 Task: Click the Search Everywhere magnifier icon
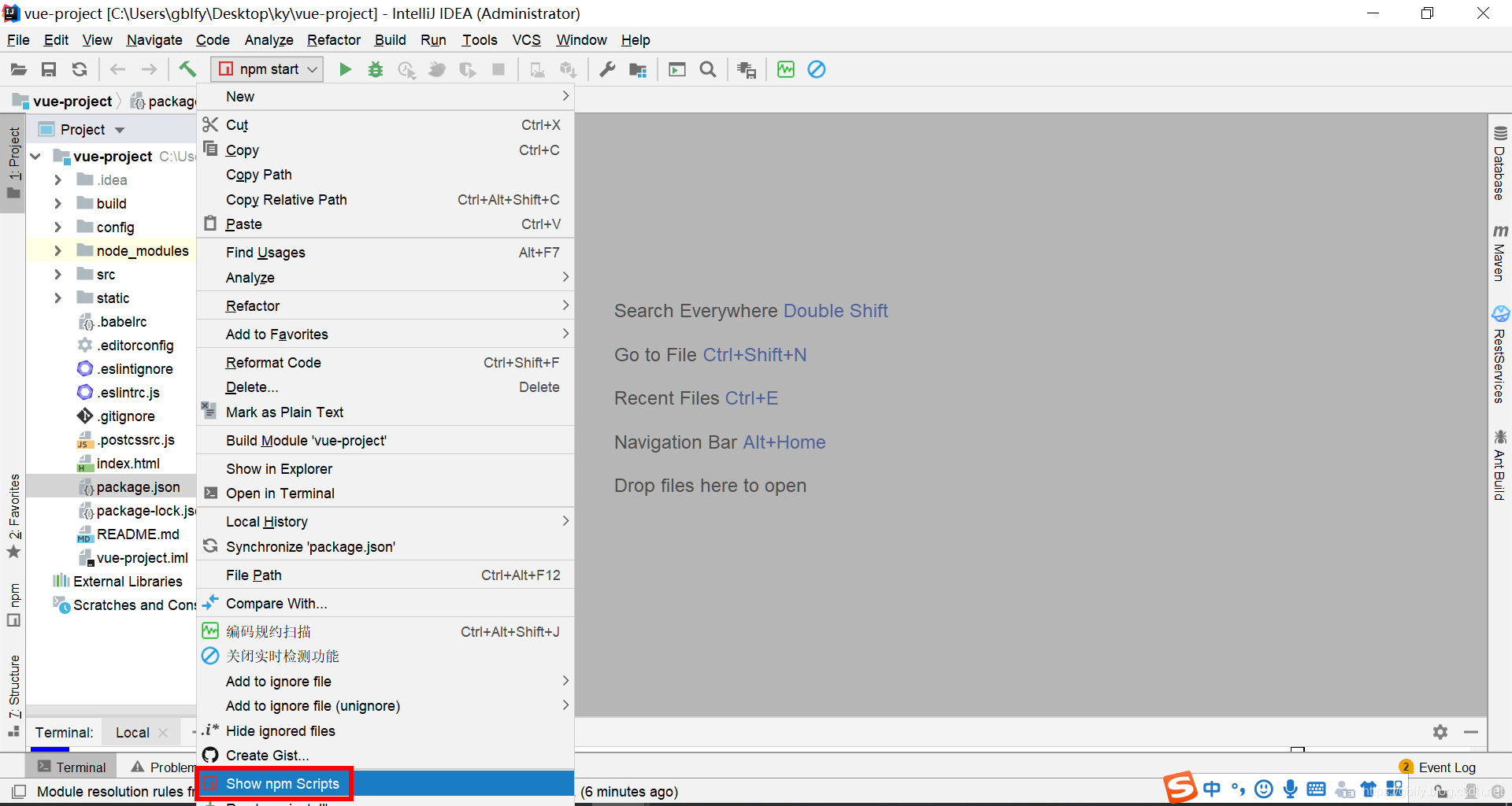coord(708,69)
